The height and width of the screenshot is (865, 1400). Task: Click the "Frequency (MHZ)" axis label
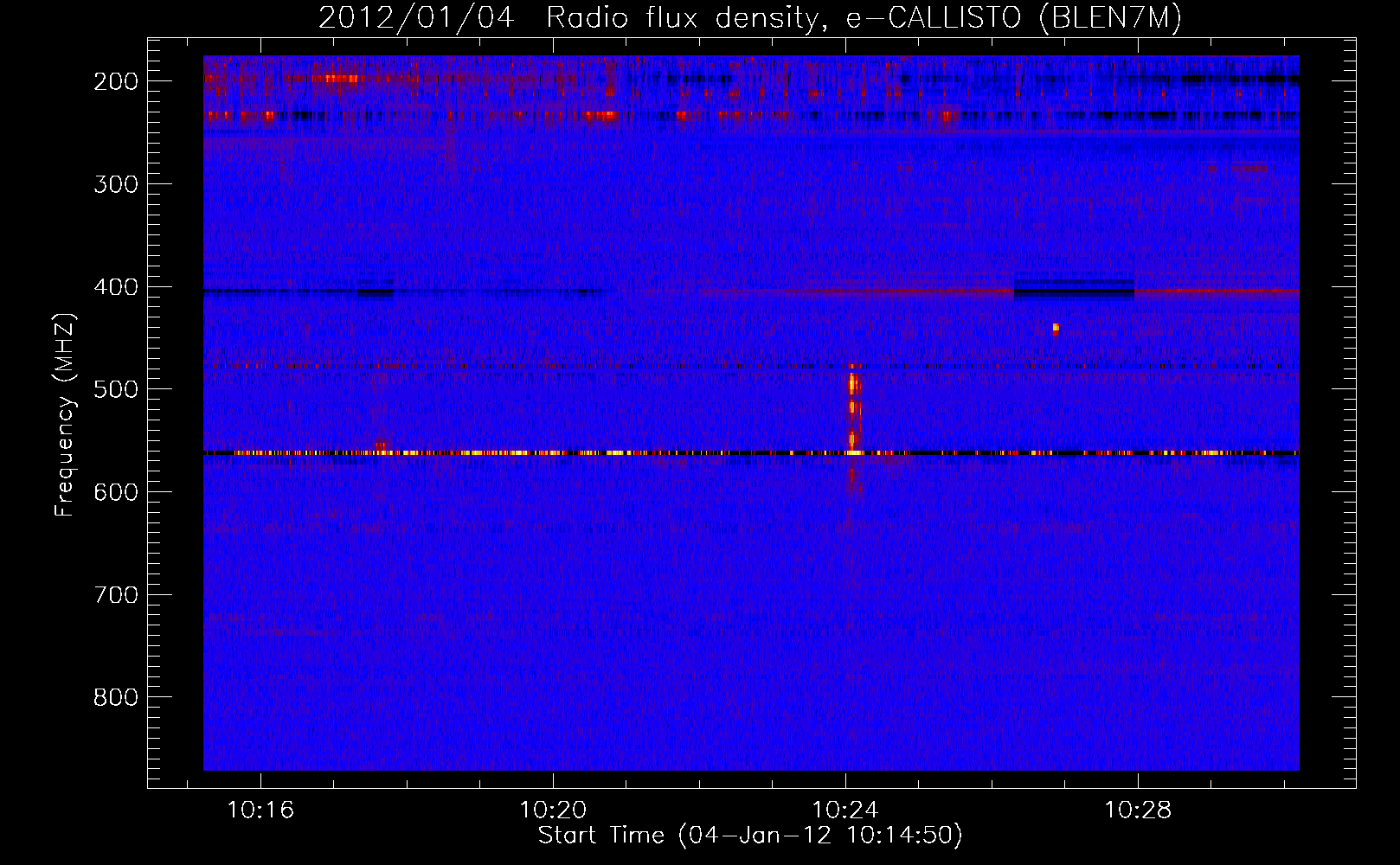click(x=65, y=414)
